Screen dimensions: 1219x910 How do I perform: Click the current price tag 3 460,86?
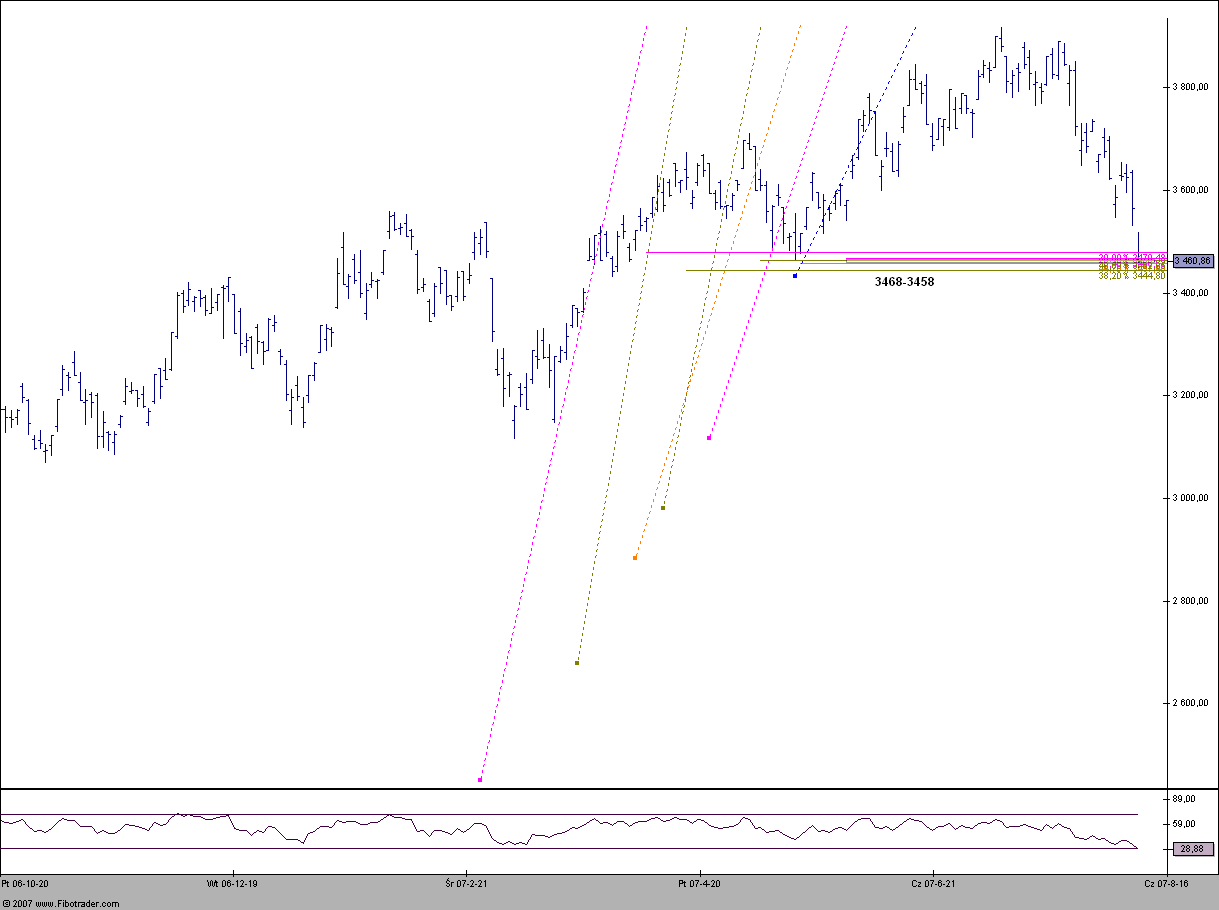pyautogui.click(x=1193, y=260)
